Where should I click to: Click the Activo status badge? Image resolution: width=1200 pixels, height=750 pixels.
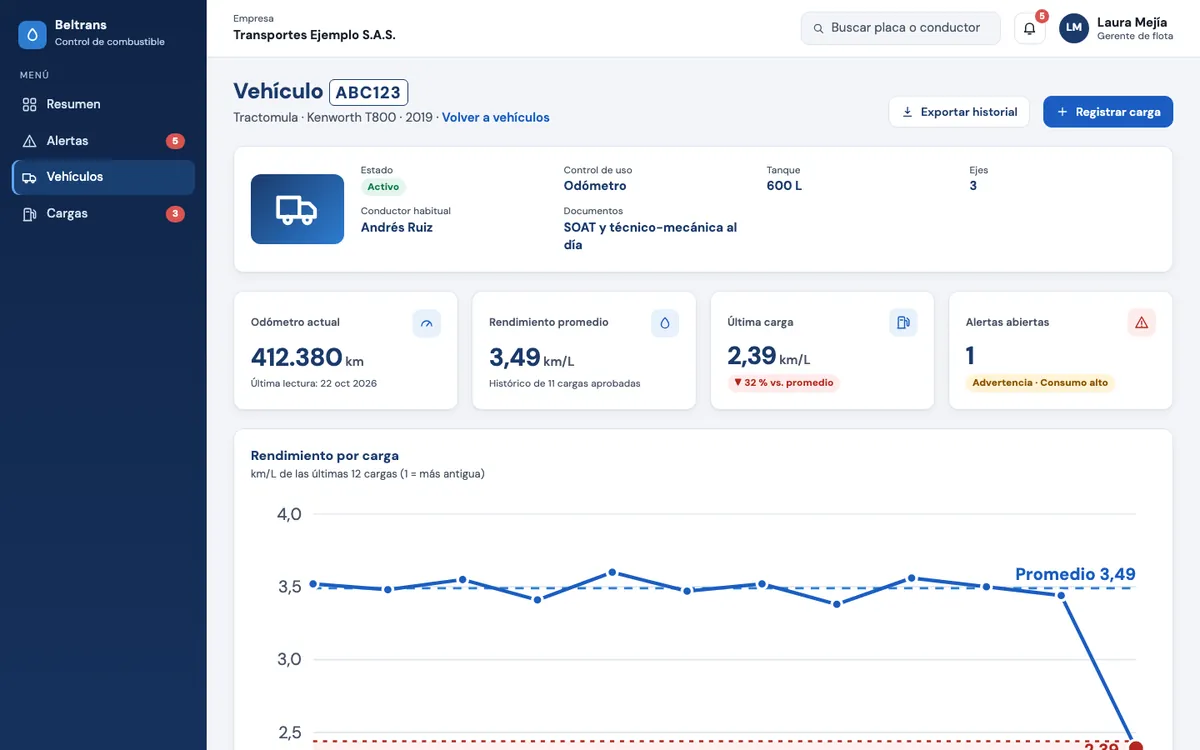383,187
